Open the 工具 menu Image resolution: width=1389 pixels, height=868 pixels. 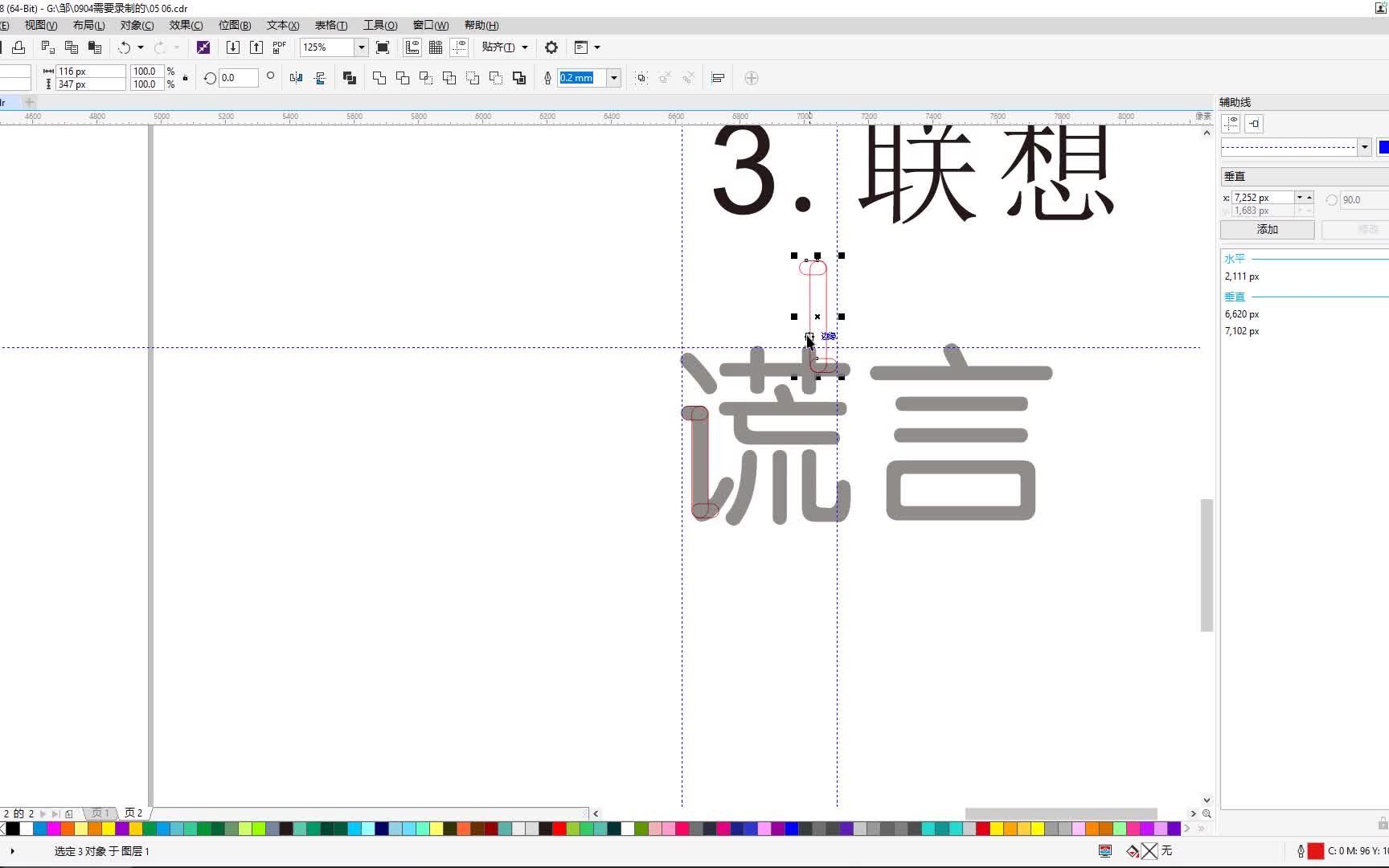(x=380, y=26)
